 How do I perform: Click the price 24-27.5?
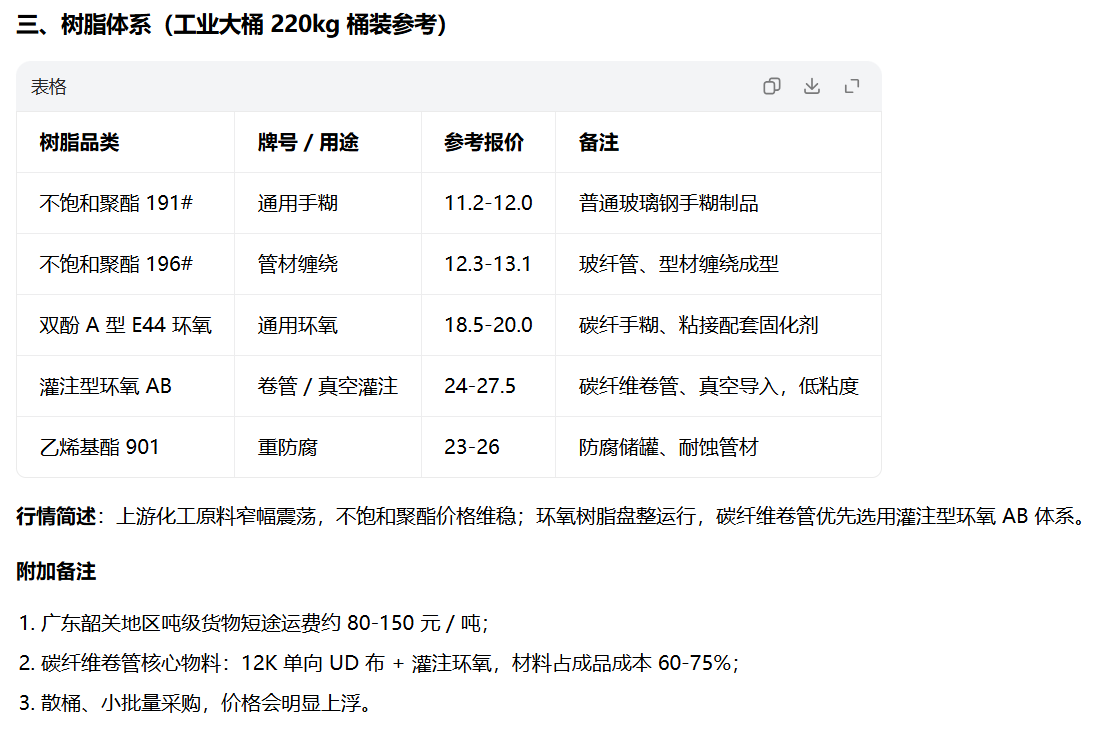pyautogui.click(x=479, y=386)
